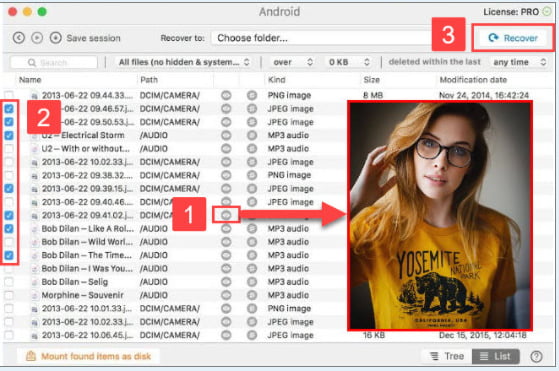Uncheck Bob Dilan – Like A Rol checkbox
The height and width of the screenshot is (371, 559).
coord(9,228)
